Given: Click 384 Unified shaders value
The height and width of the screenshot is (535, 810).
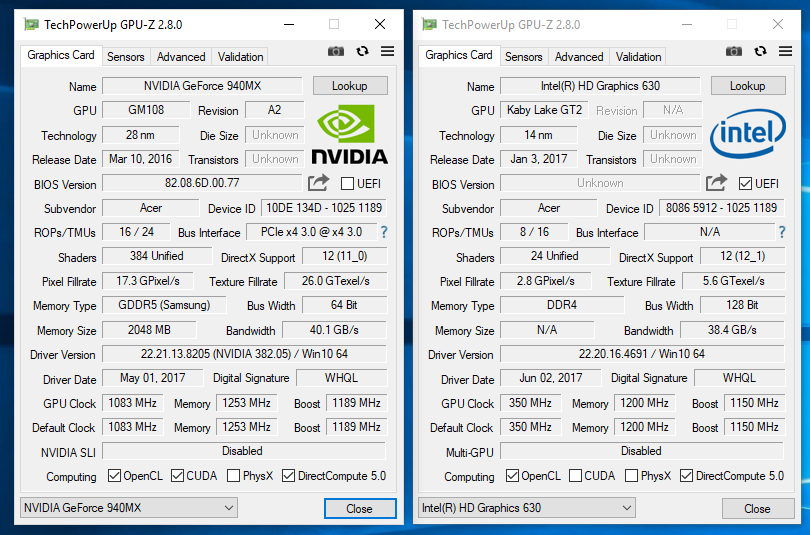Looking at the screenshot, I should point(157,256).
